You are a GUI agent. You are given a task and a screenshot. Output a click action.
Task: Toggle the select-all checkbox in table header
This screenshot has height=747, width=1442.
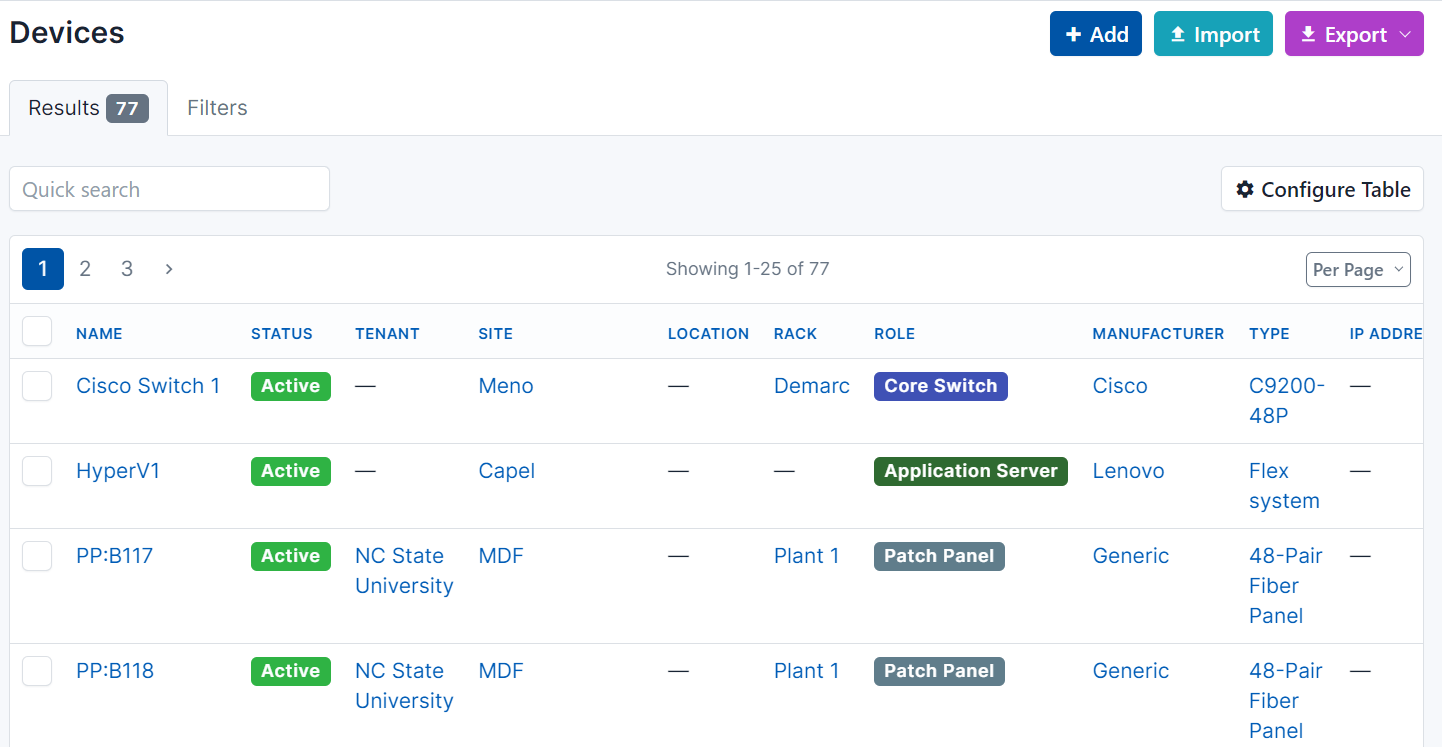[37, 332]
